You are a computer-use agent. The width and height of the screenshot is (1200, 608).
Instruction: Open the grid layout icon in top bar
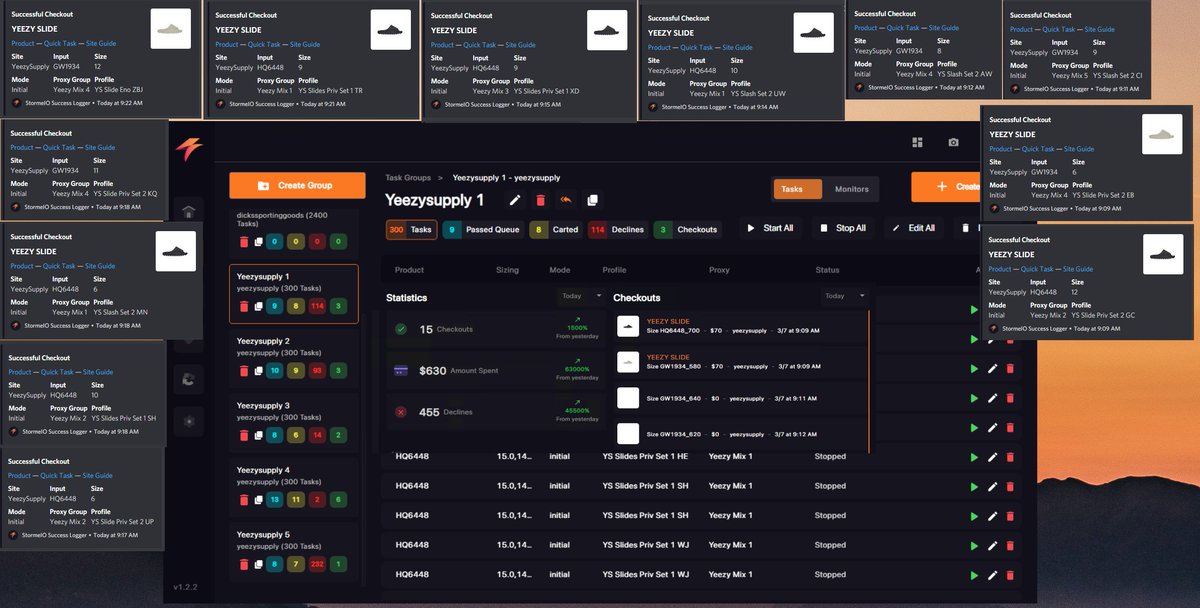pos(917,143)
